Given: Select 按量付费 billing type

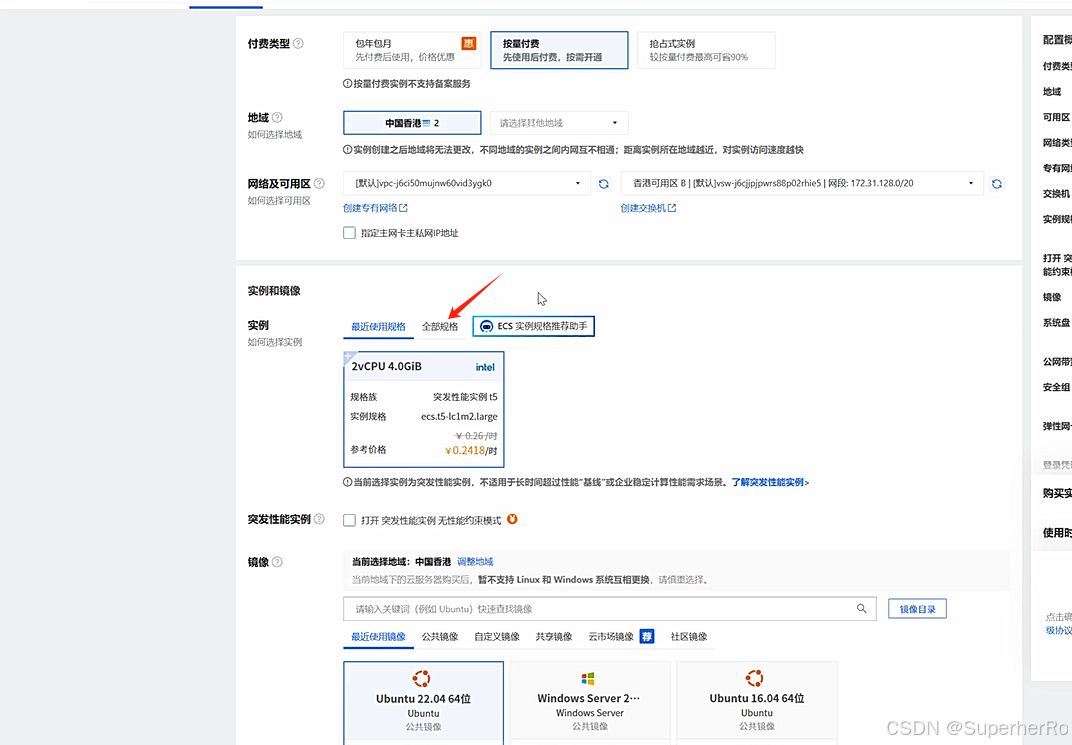Looking at the screenshot, I should [559, 50].
